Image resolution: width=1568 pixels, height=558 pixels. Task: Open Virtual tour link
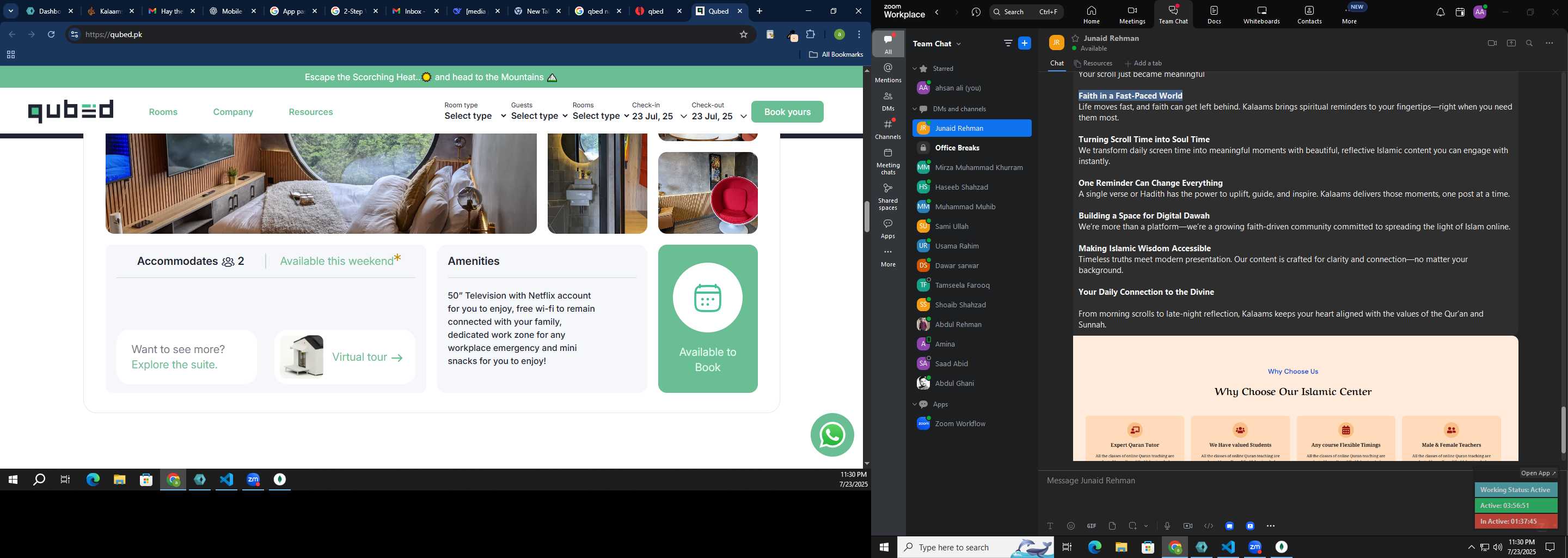(x=367, y=357)
